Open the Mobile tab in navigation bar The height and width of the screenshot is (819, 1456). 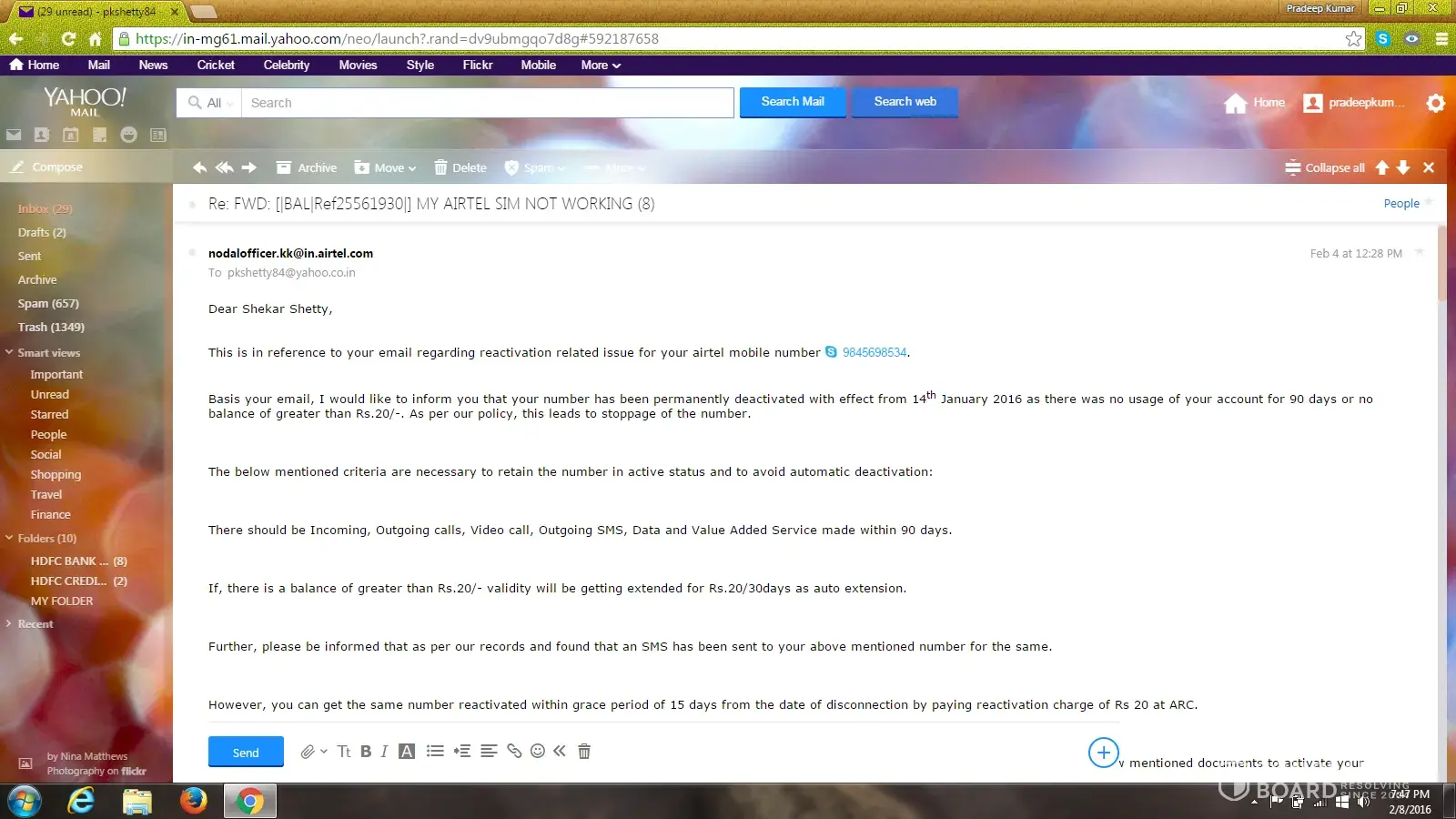coord(539,65)
